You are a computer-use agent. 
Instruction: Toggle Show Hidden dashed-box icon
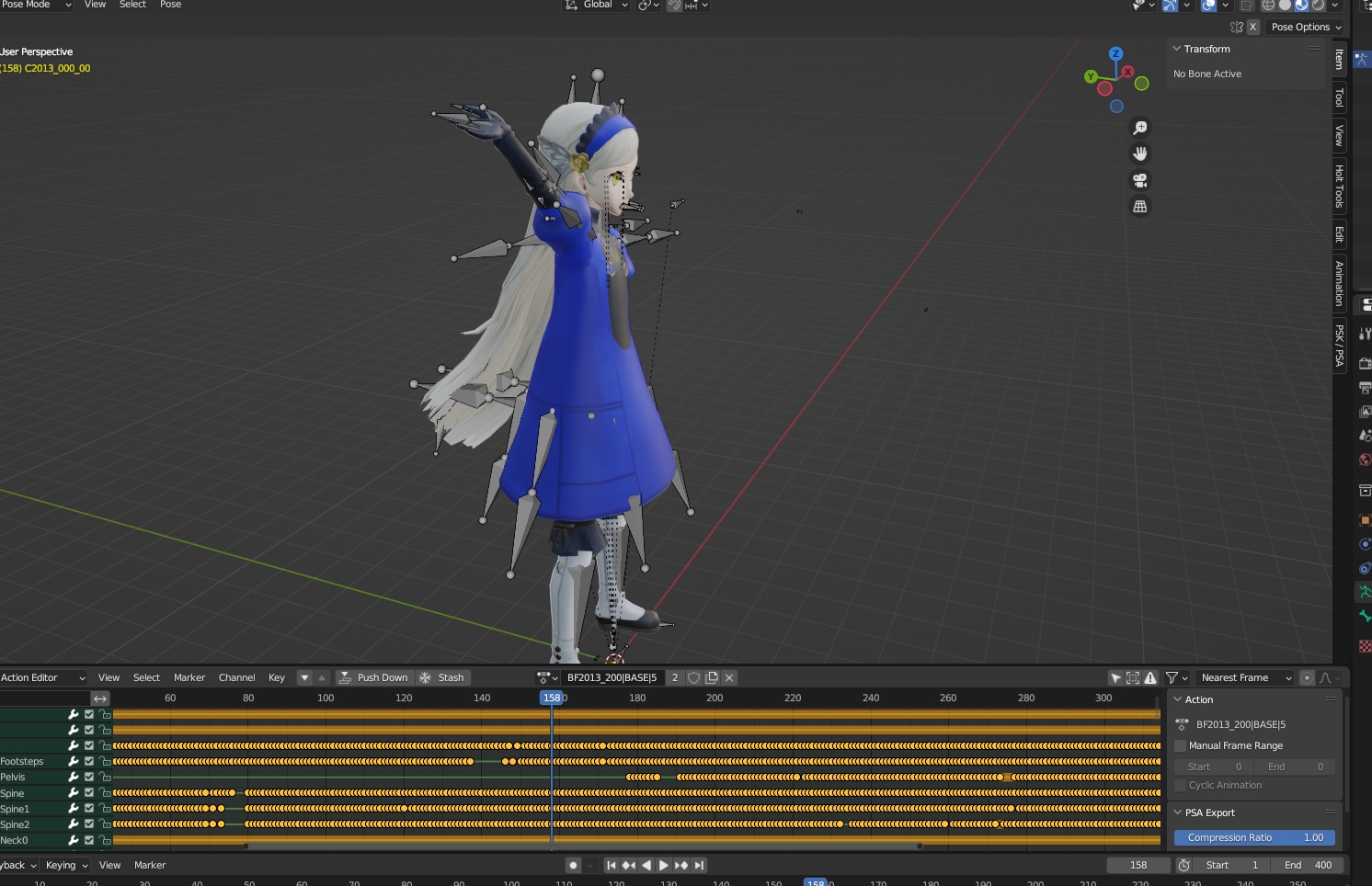1133,677
